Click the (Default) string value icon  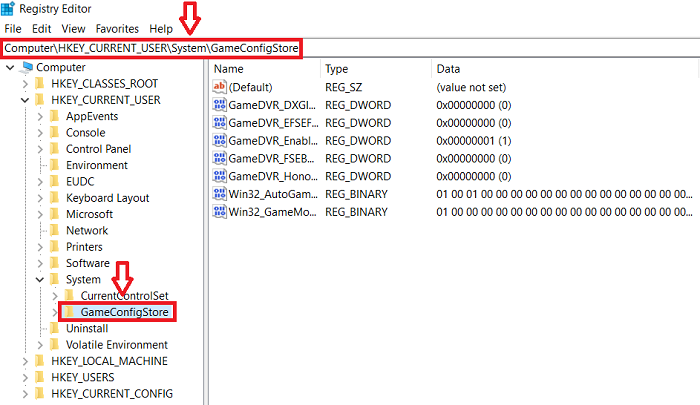219,87
